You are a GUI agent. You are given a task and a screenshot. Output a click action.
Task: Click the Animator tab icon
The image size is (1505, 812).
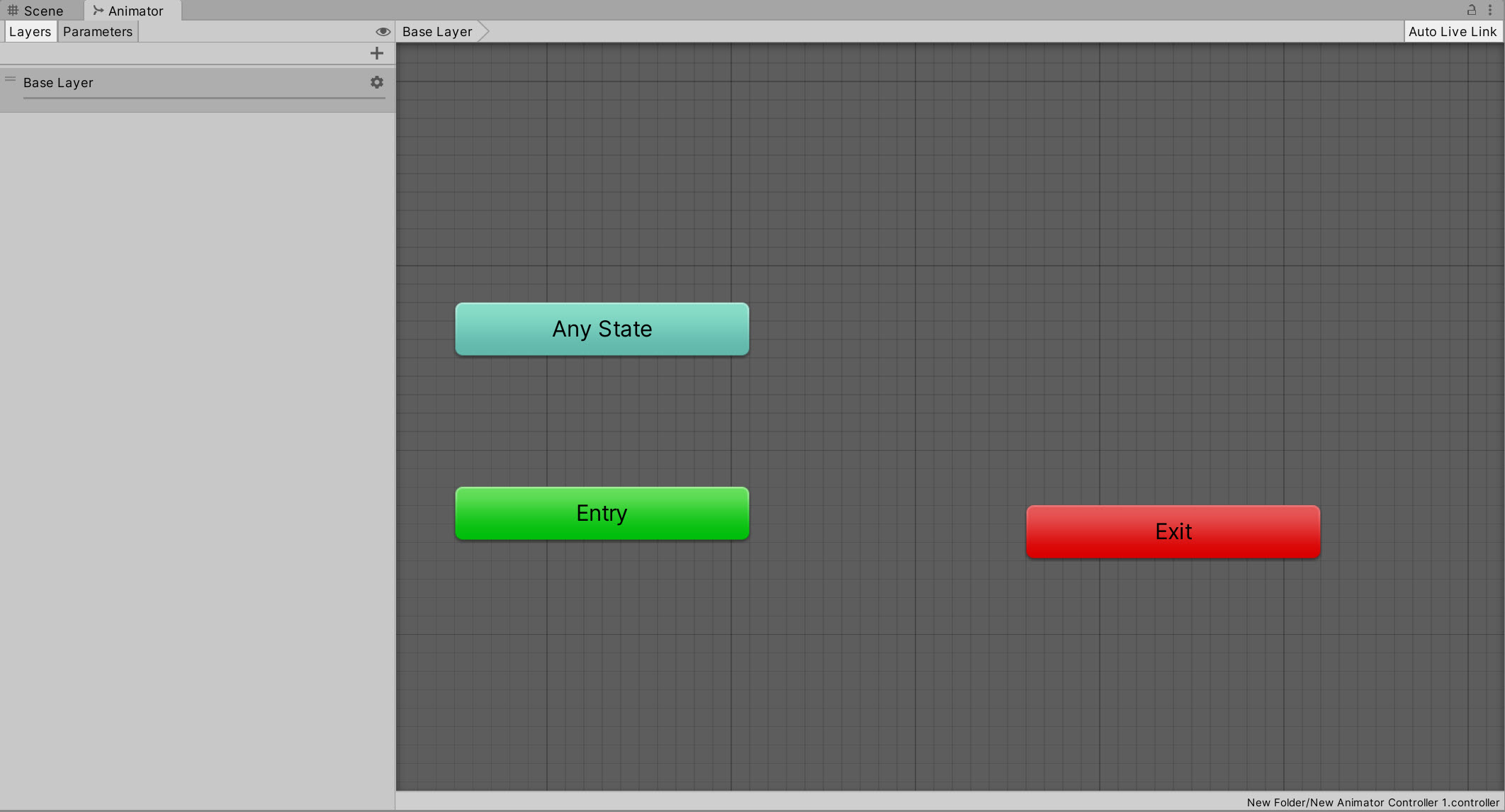[x=98, y=11]
